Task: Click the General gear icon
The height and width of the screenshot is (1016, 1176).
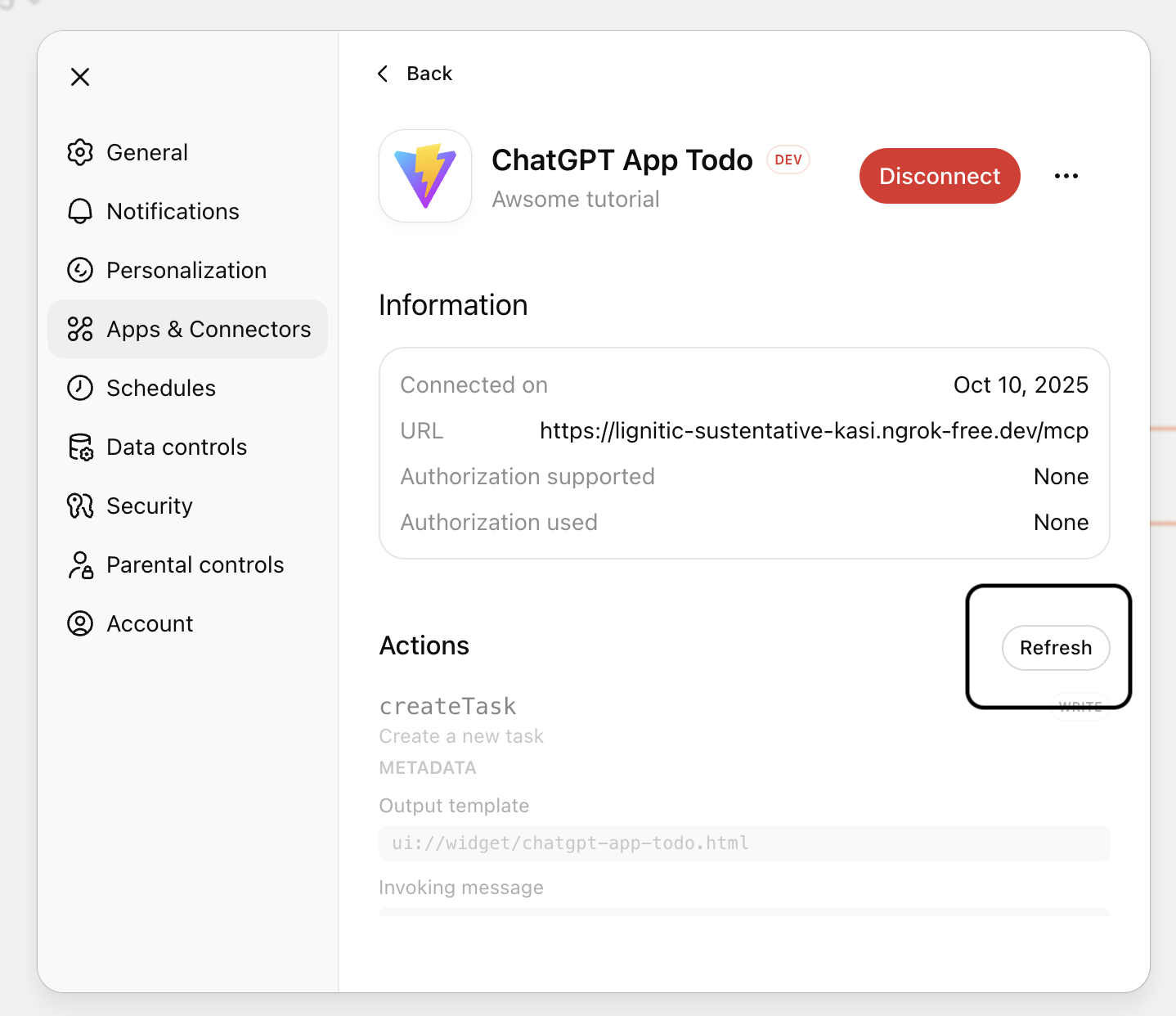Action: click(80, 152)
